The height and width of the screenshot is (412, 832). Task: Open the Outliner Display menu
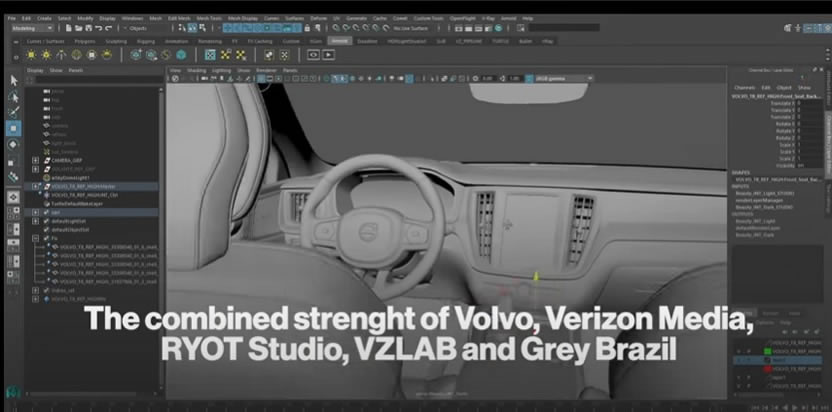pyautogui.click(x=35, y=70)
